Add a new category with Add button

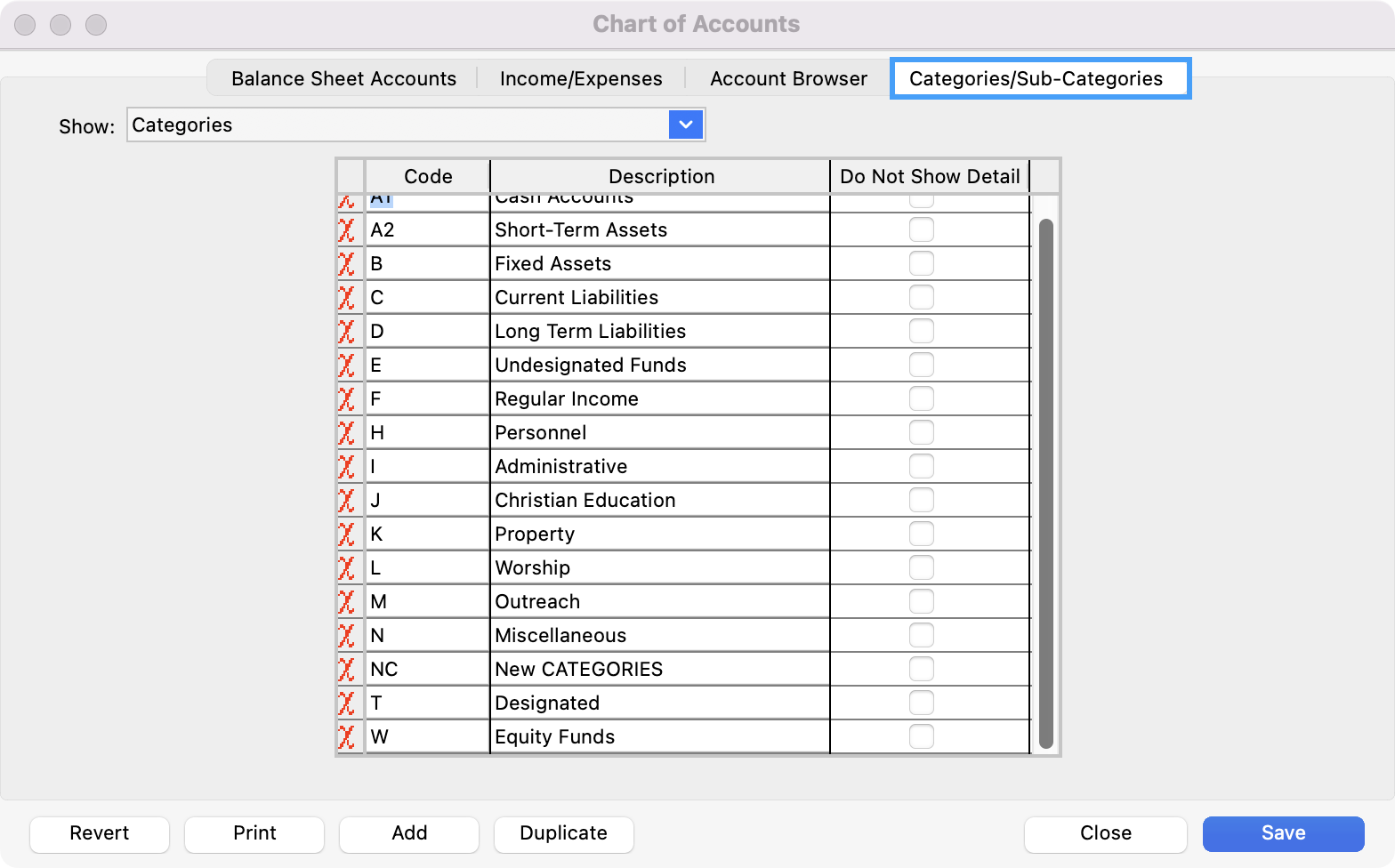coord(409,833)
